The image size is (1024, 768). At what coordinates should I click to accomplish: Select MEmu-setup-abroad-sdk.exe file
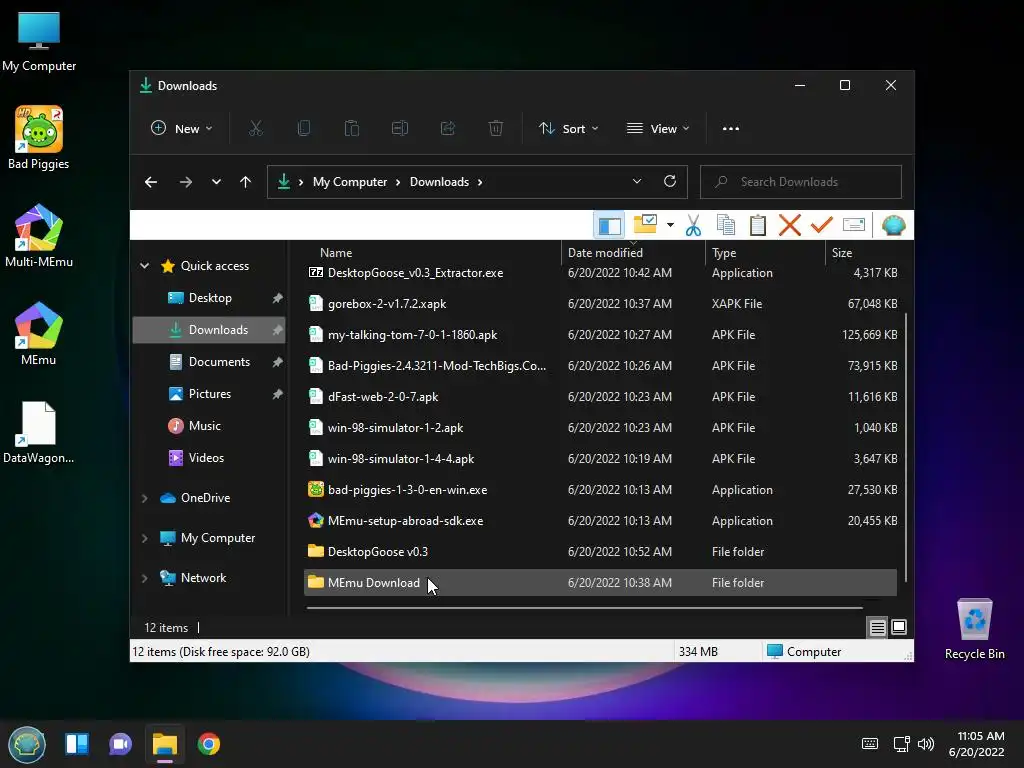click(x=600, y=521)
